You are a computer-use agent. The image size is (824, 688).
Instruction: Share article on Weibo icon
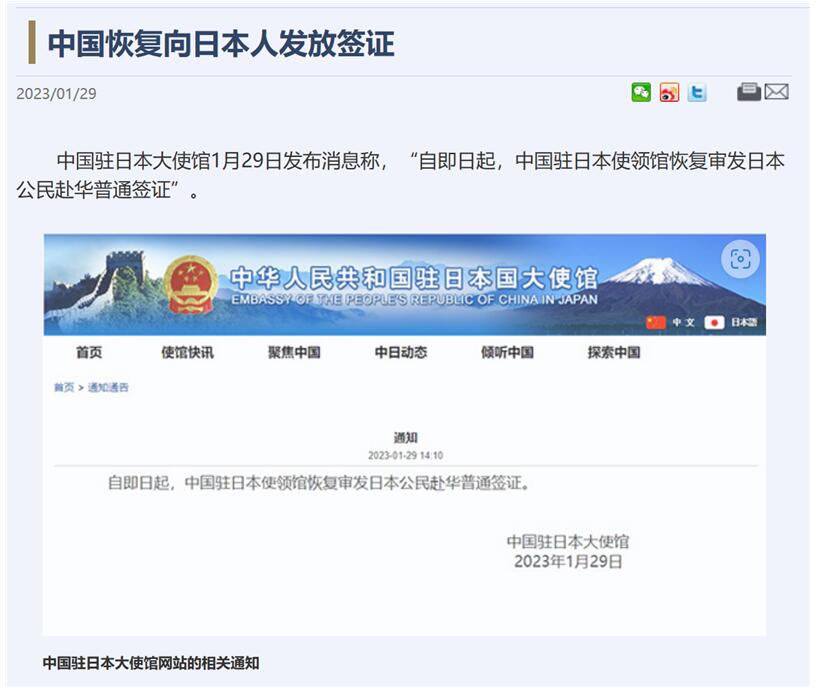coord(669,93)
